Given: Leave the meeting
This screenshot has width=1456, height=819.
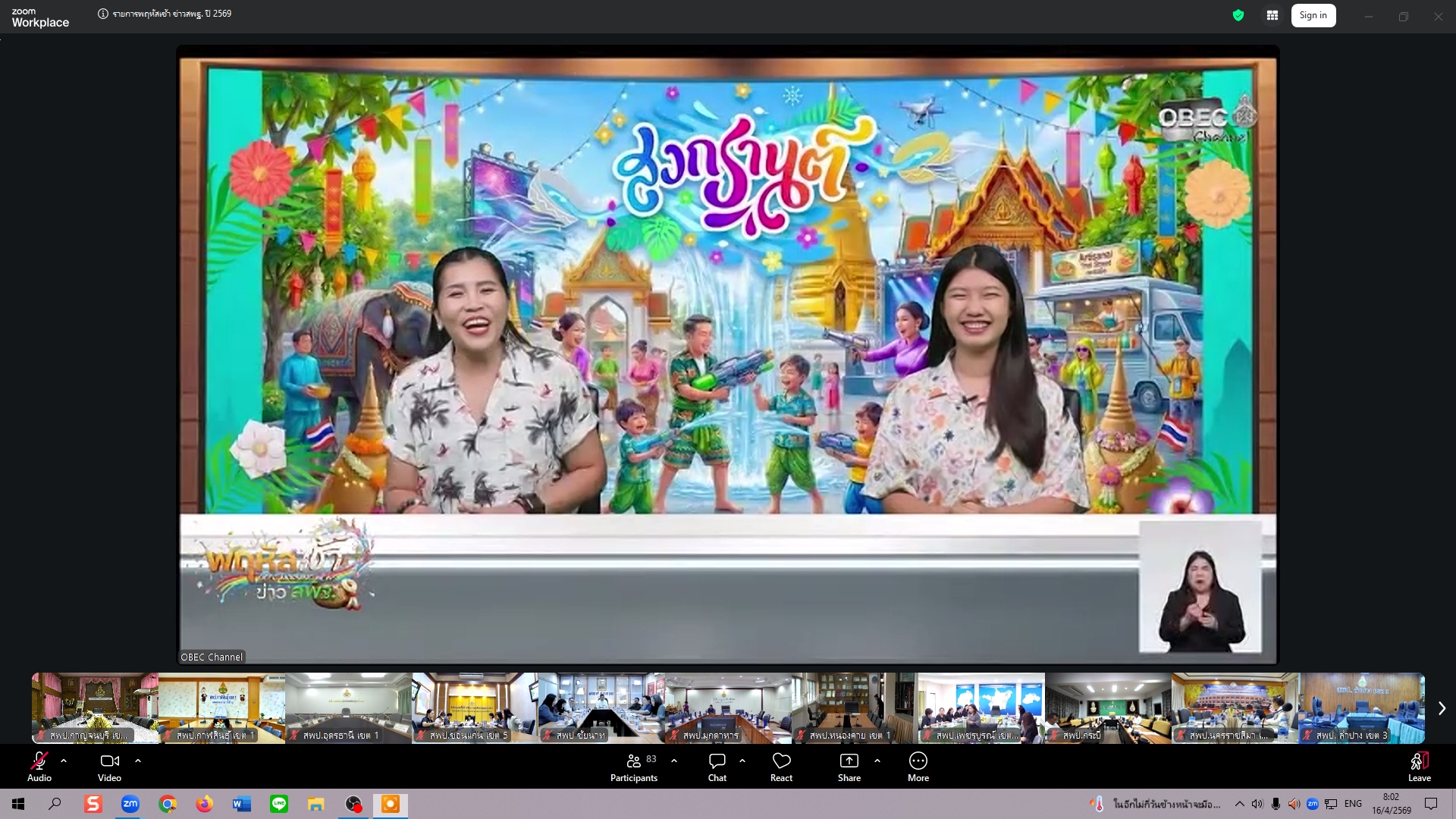Looking at the screenshot, I should pyautogui.click(x=1419, y=766).
